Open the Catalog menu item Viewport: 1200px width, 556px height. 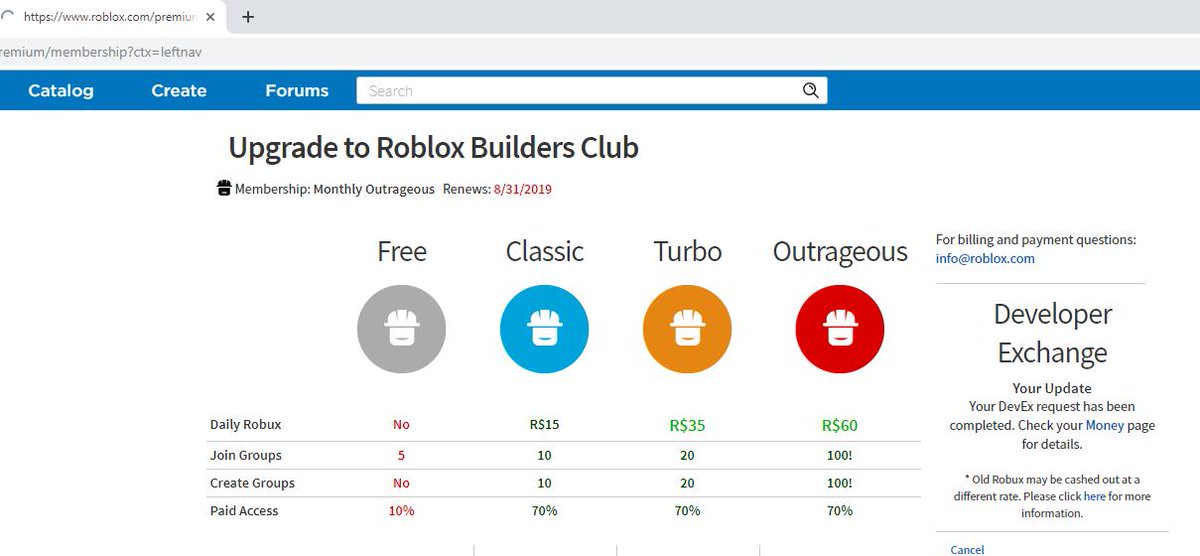tap(61, 91)
